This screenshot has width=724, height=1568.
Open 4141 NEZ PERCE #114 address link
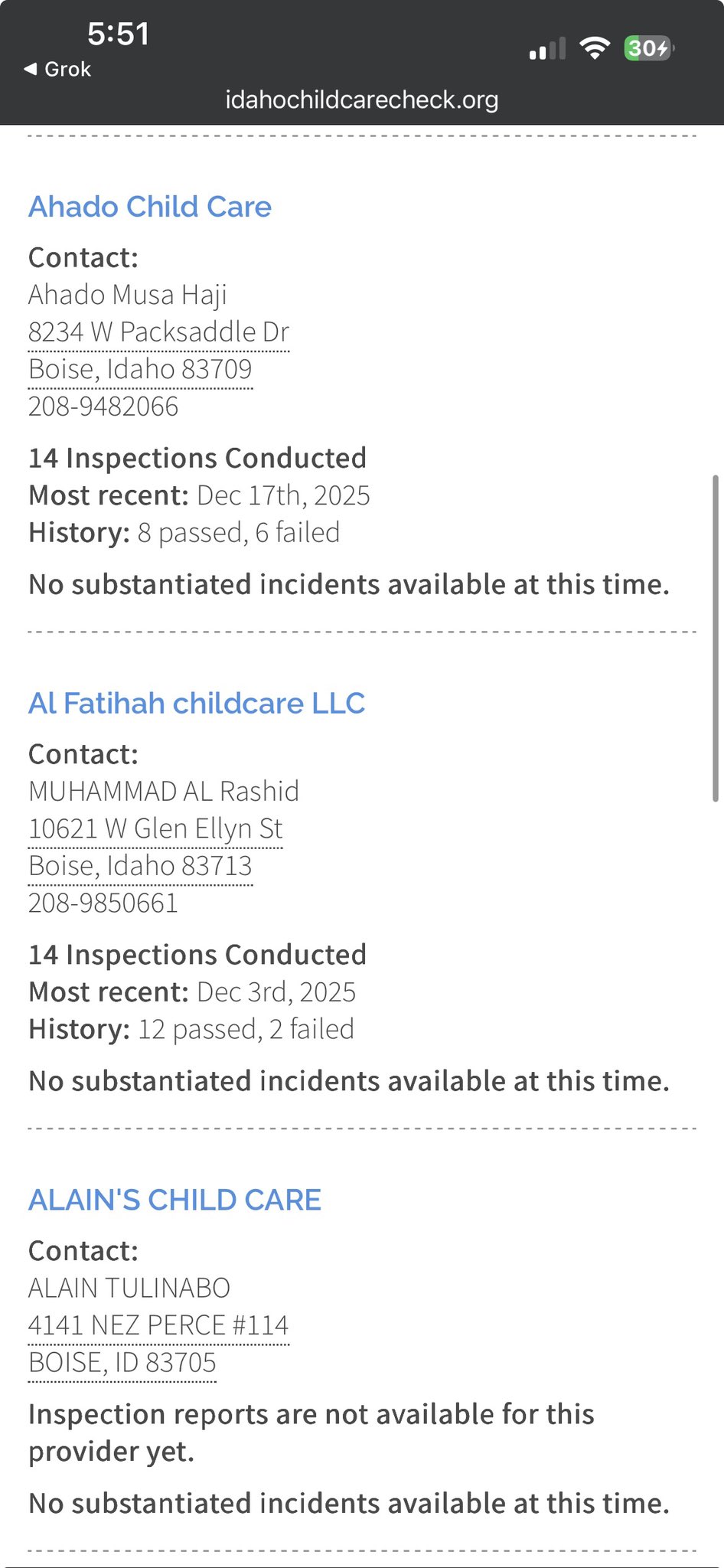pos(158,1325)
